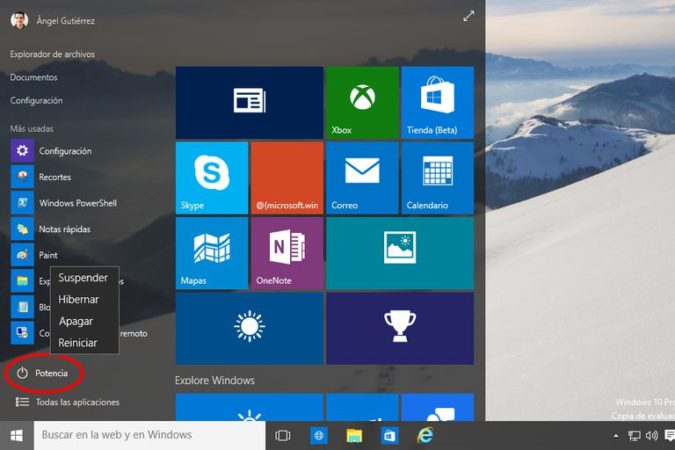Viewport: 675px width, 450px height.
Task: Click the Windows Start button
Action: pos(16,435)
